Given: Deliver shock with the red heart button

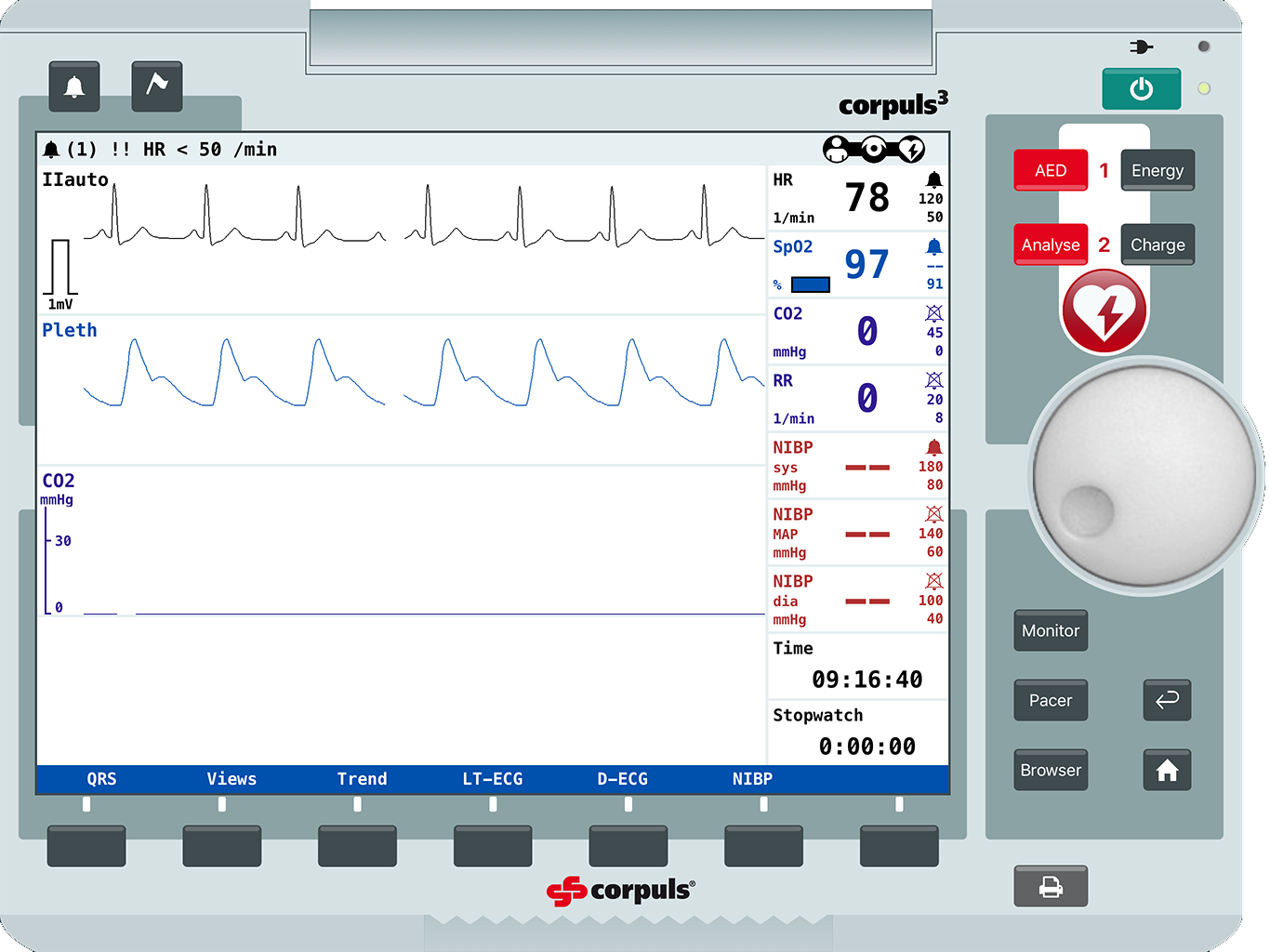Looking at the screenshot, I should (1105, 311).
